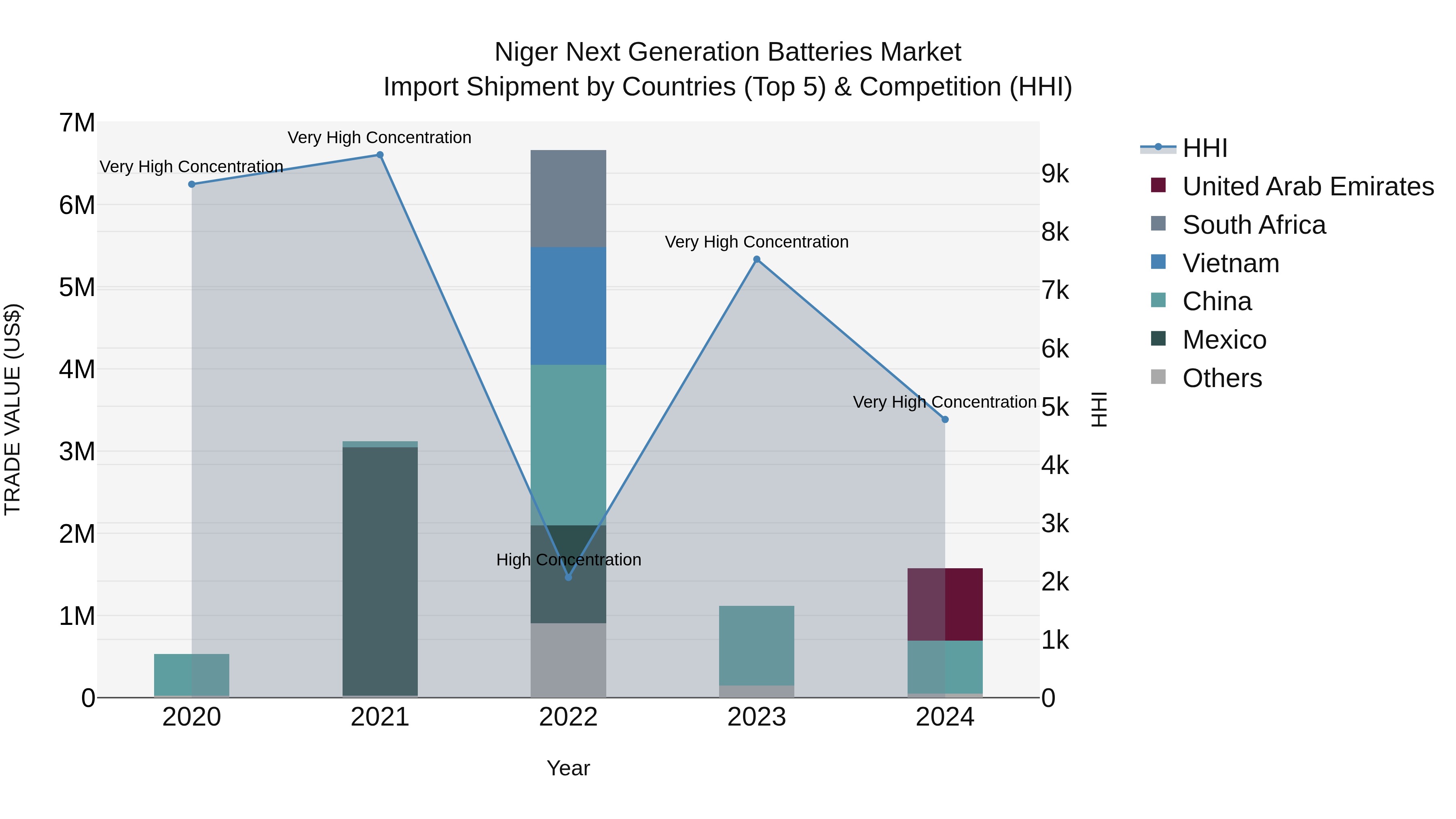Click the HHI data point for 2021

(x=380, y=155)
